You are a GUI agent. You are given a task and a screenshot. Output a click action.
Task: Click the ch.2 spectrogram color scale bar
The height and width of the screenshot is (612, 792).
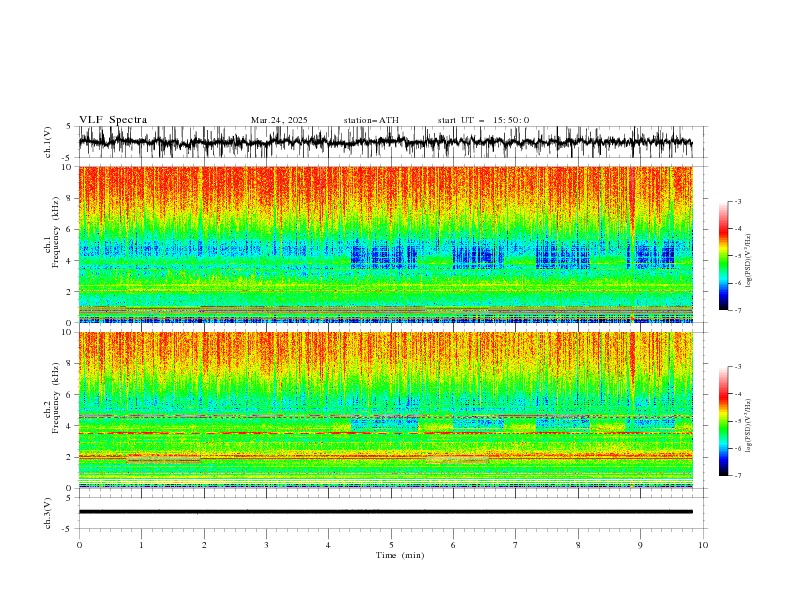coord(723,421)
